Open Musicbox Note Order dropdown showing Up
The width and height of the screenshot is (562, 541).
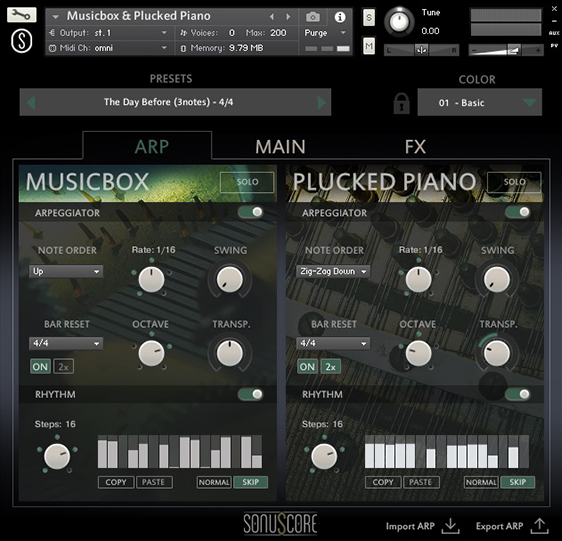[x=66, y=271]
